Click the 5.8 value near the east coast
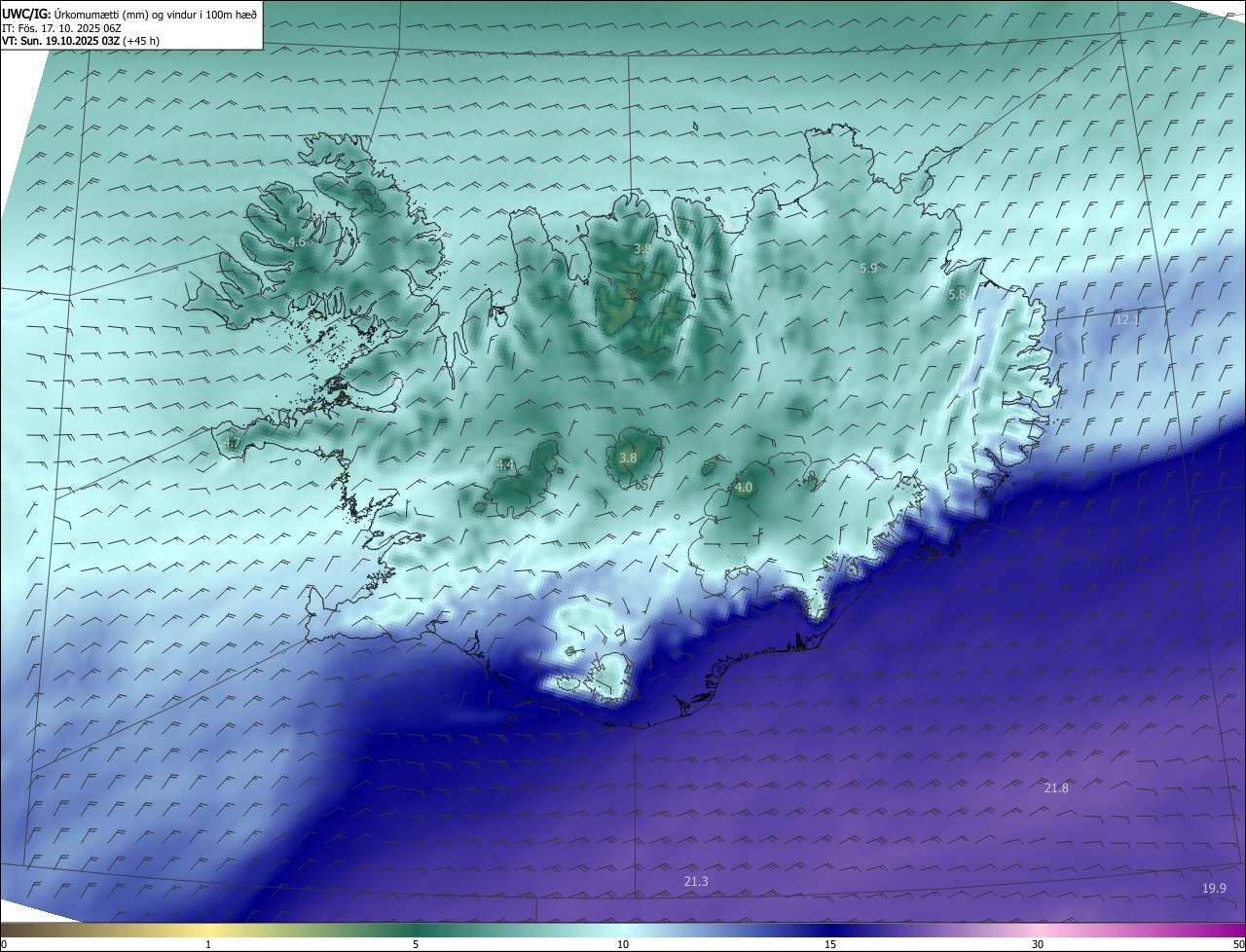Image resolution: width=1246 pixels, height=952 pixels. (957, 293)
